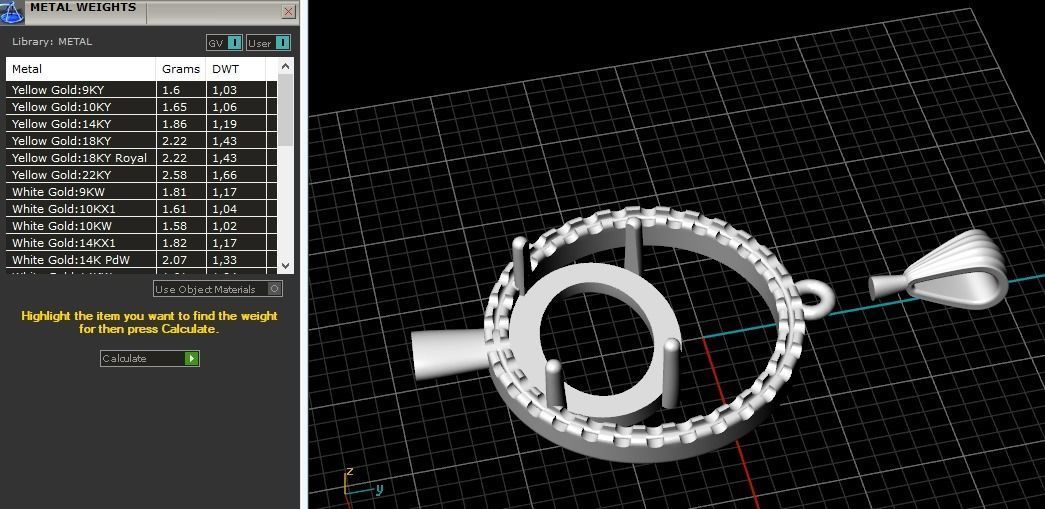This screenshot has height=509, width=1045.
Task: Select the White Gold:14K PdW row
Action: pos(141,260)
